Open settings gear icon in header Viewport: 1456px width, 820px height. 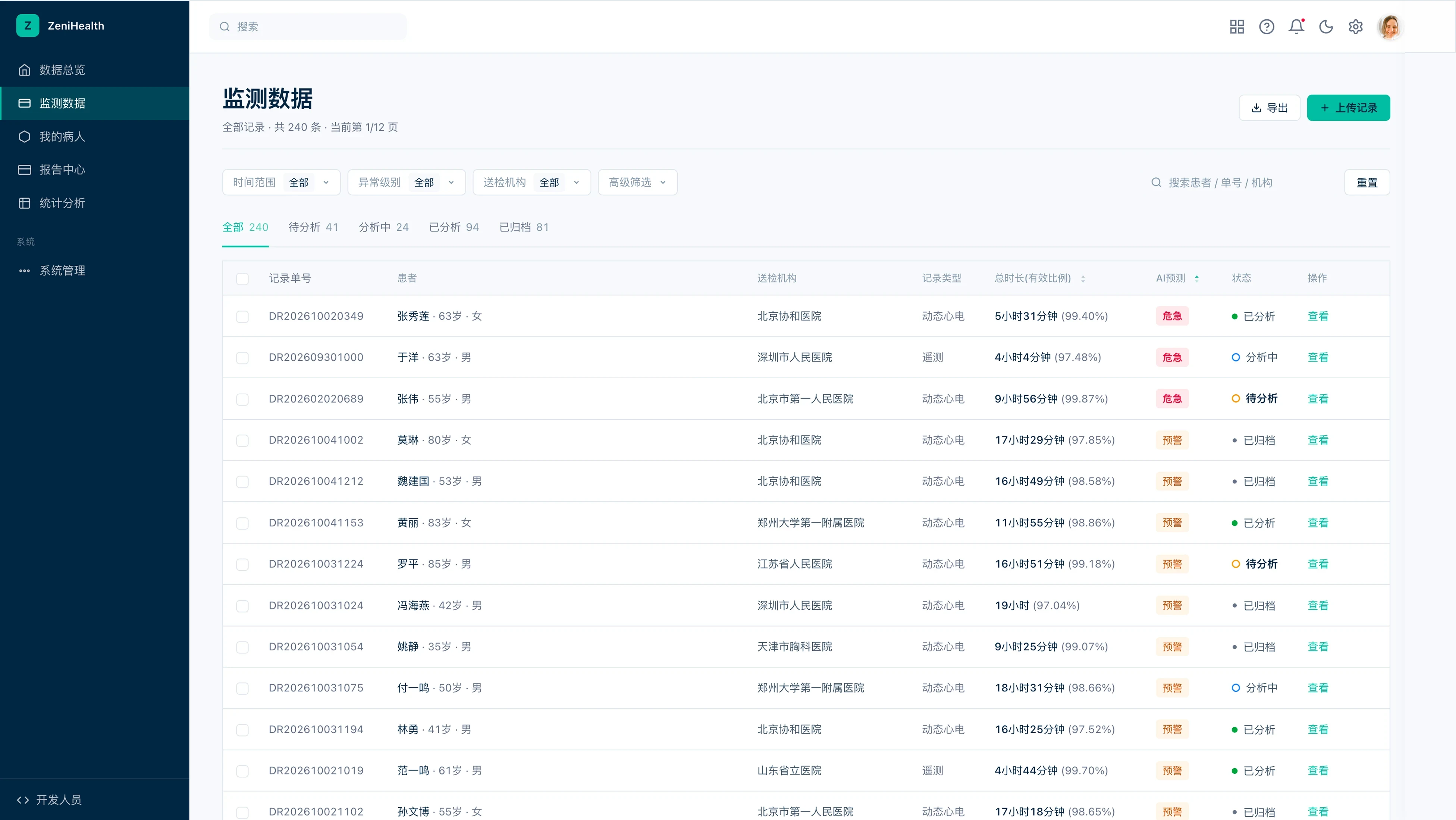[x=1355, y=26]
